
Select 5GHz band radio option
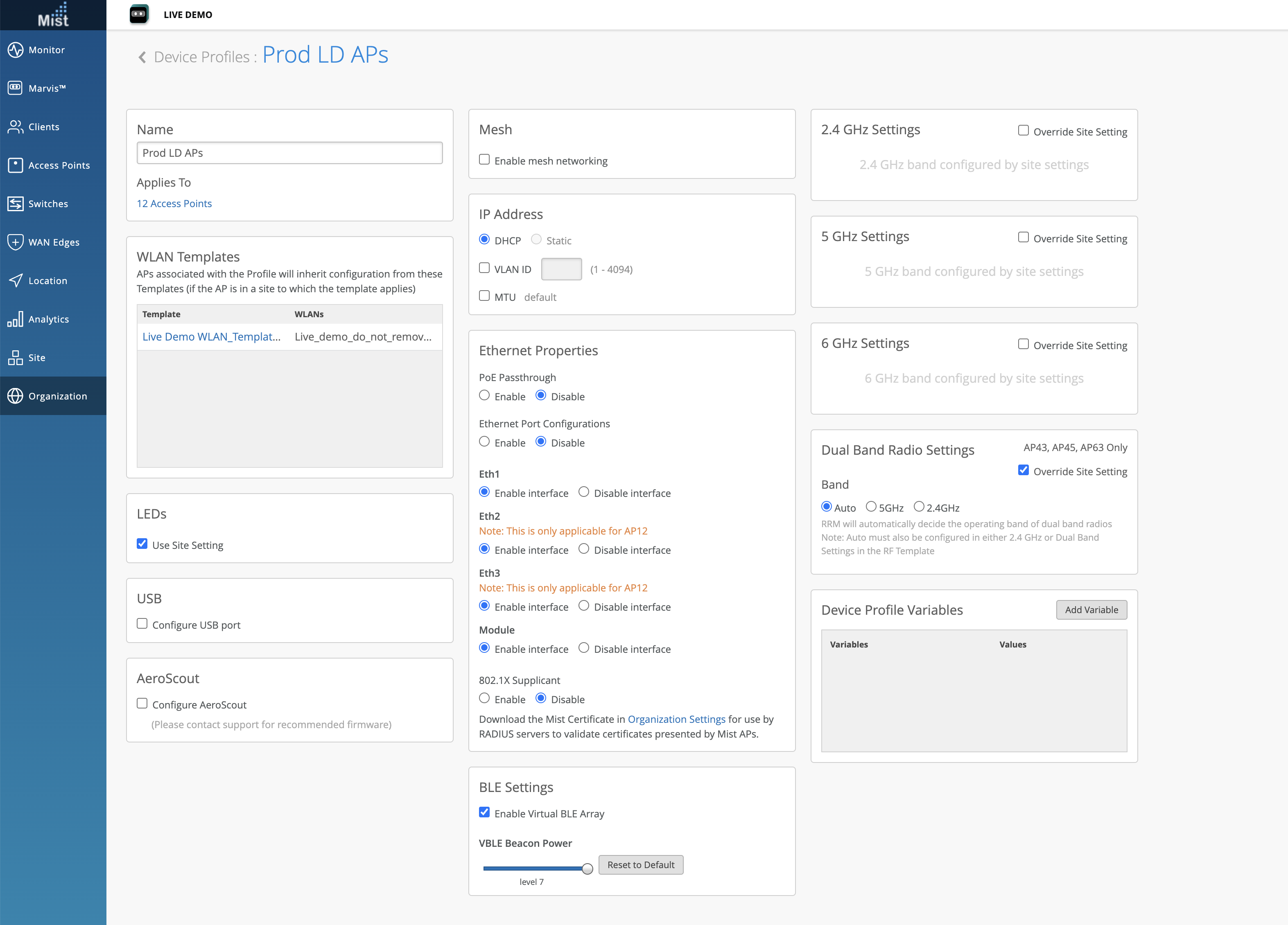pyautogui.click(x=870, y=507)
